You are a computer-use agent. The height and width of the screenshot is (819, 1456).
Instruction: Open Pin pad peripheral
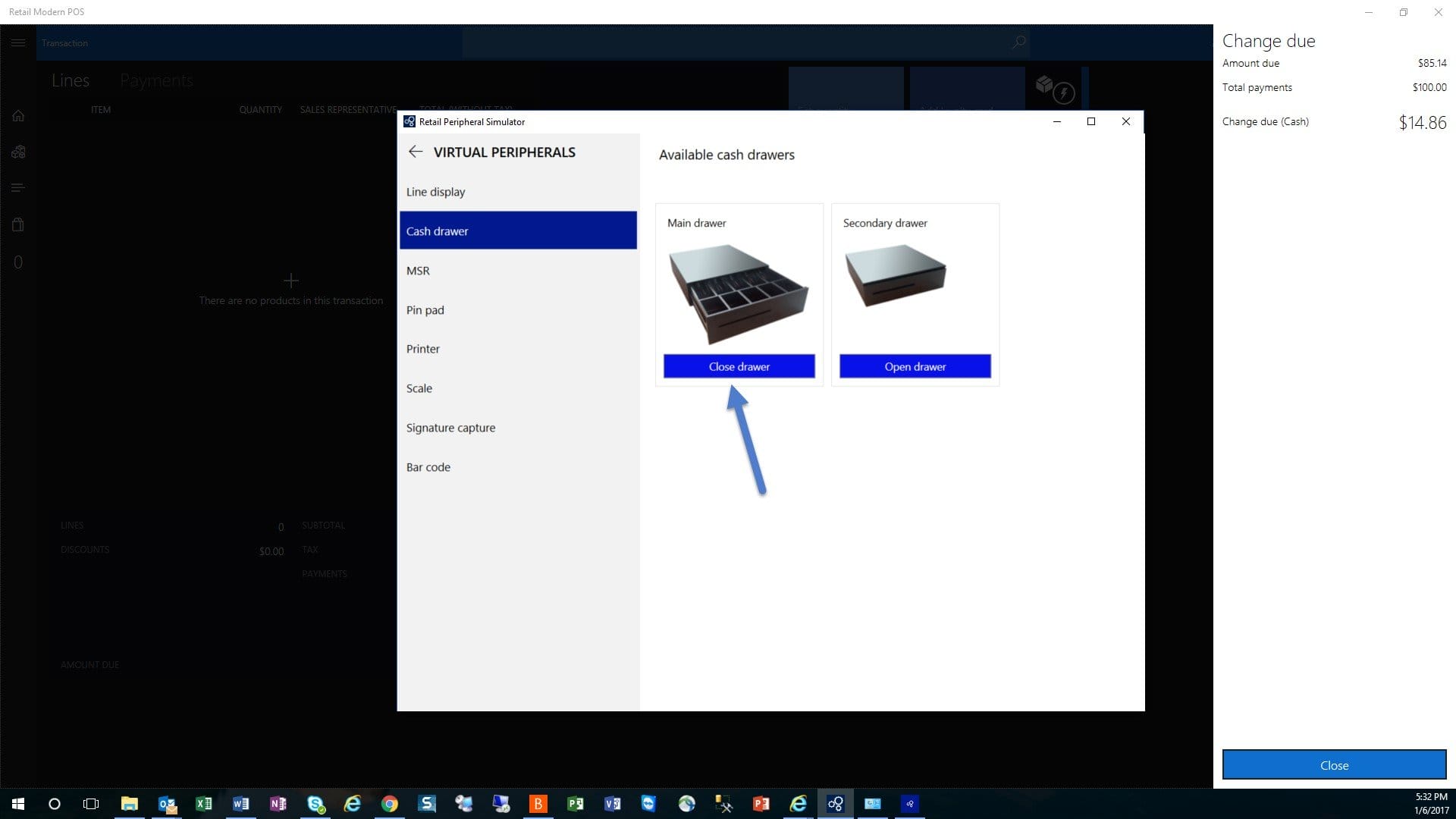pyautogui.click(x=425, y=310)
